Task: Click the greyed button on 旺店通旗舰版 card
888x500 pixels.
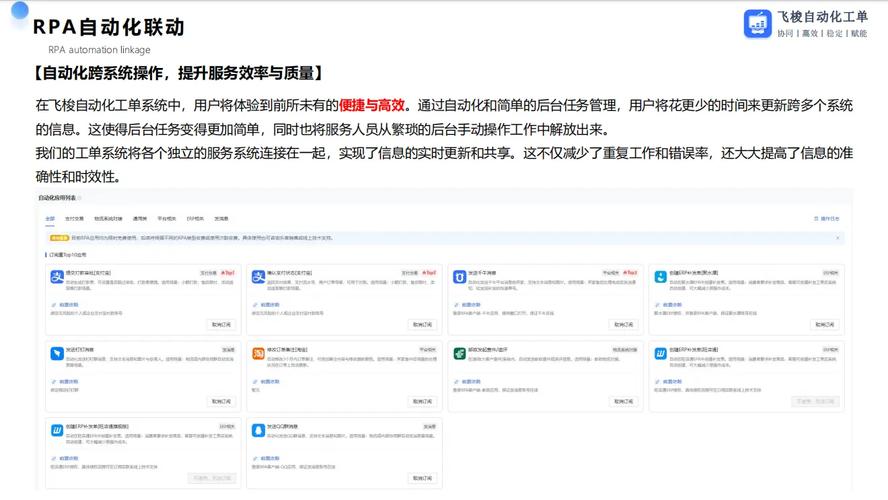Action: click(x=212, y=478)
